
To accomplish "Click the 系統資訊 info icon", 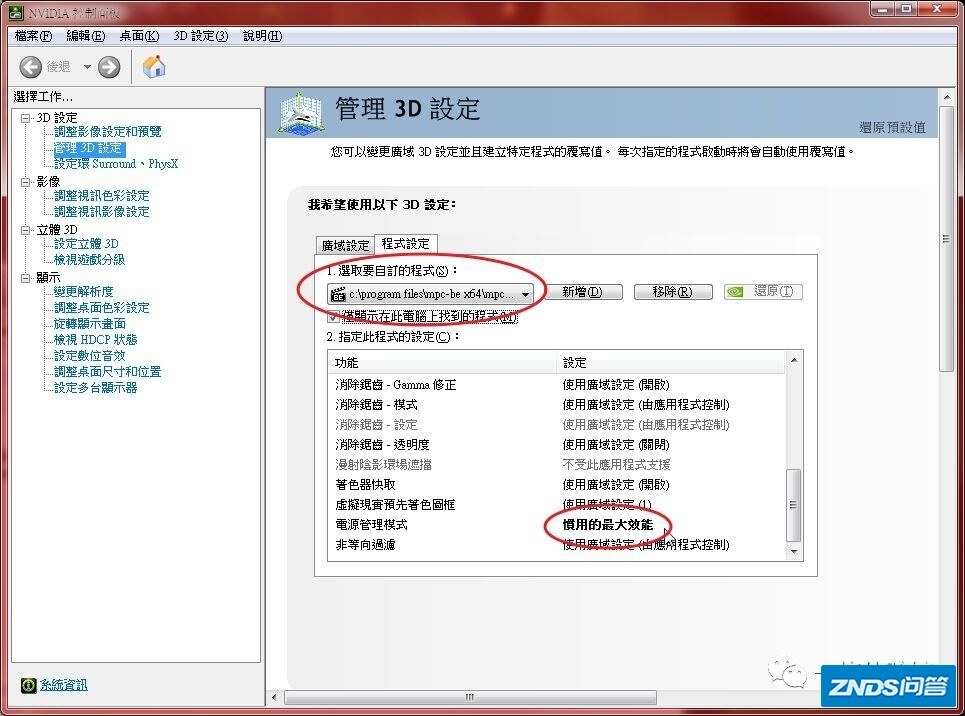I will coord(28,685).
